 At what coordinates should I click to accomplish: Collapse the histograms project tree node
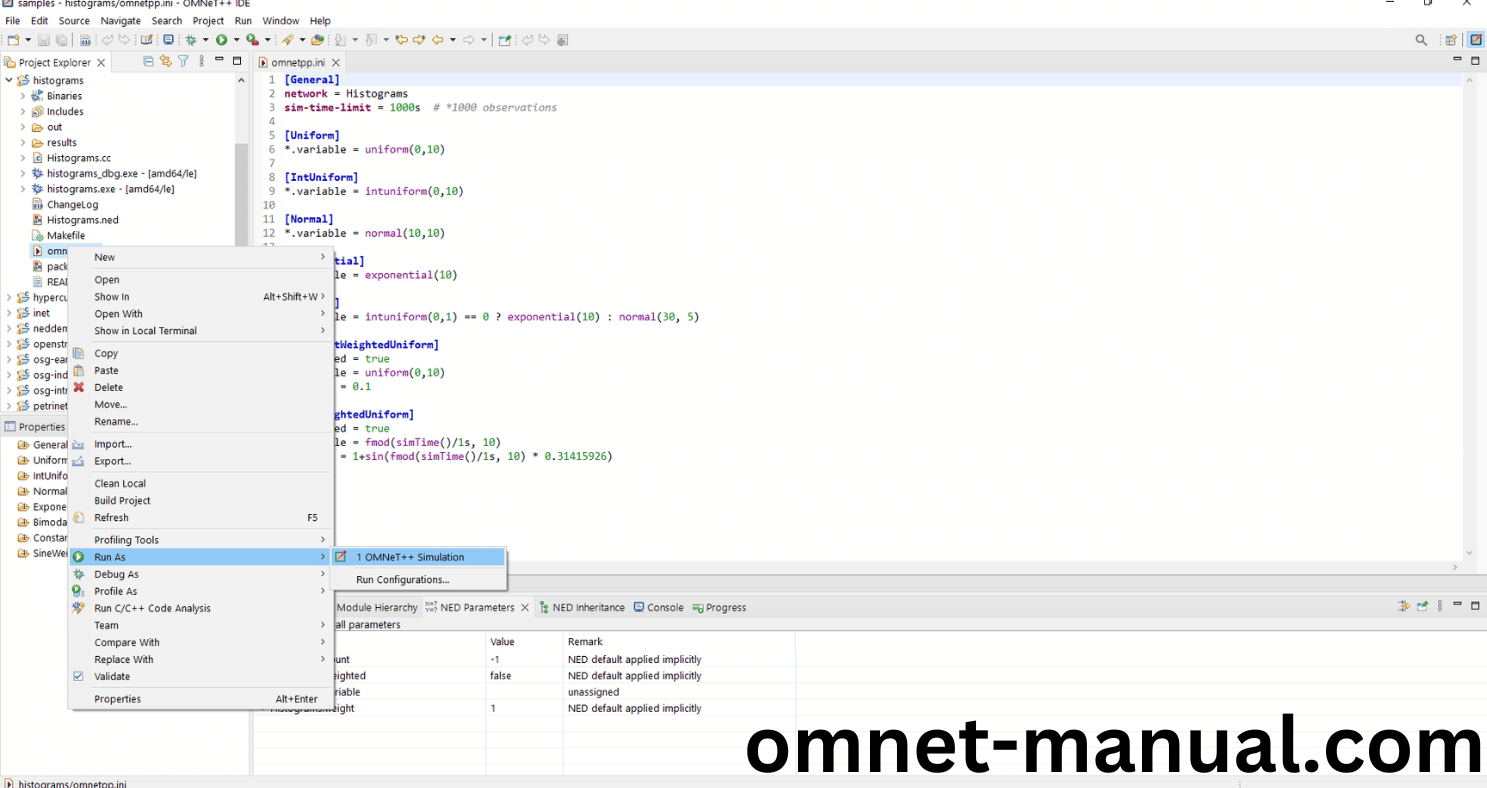point(9,80)
